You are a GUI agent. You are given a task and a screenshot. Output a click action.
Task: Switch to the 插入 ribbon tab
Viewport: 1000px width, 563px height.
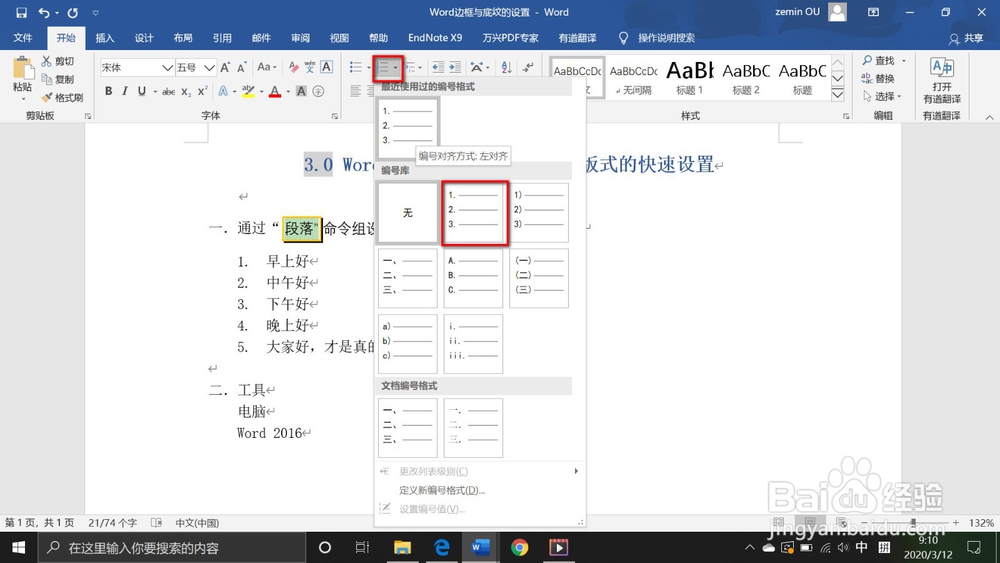click(105, 38)
